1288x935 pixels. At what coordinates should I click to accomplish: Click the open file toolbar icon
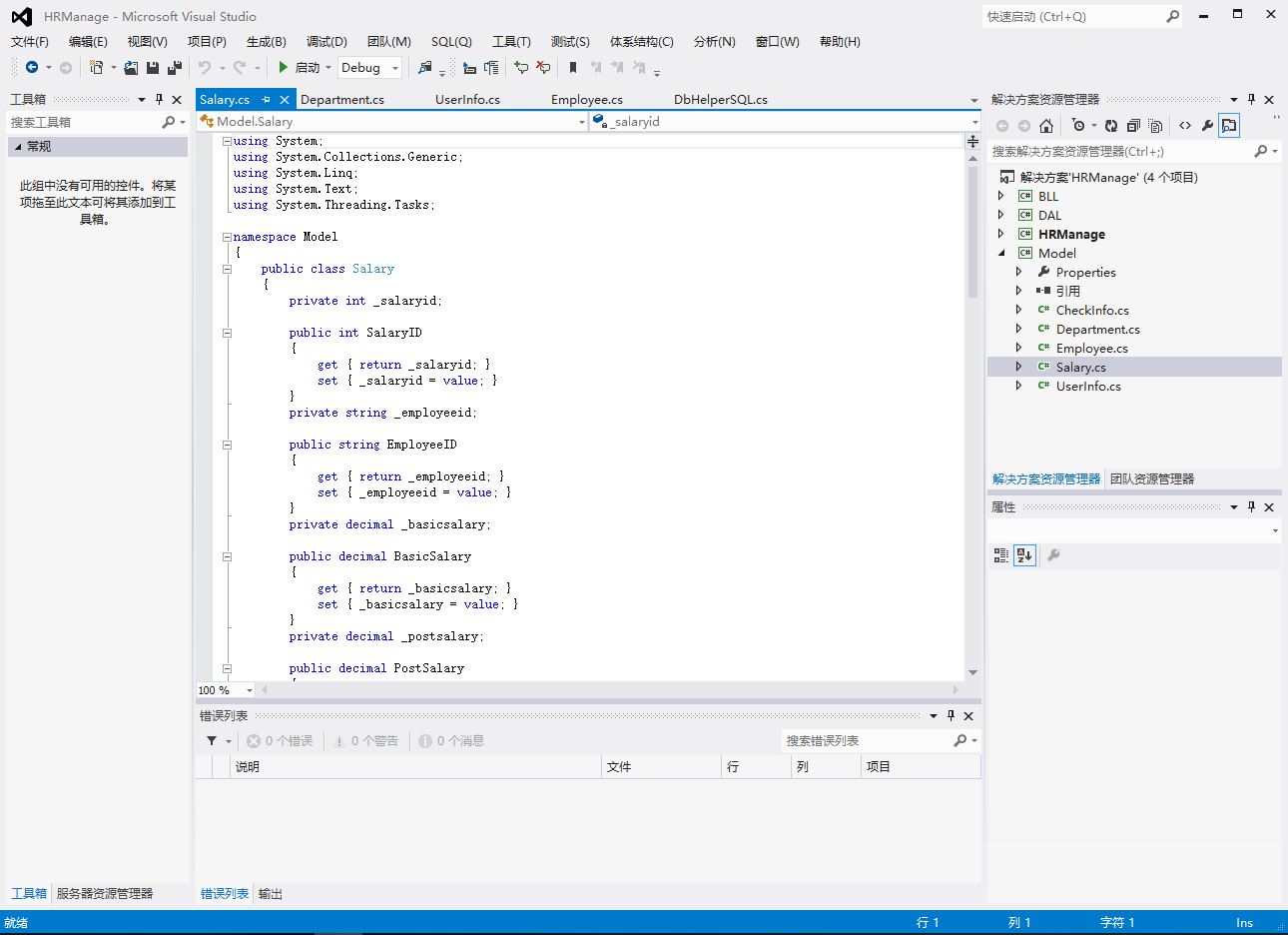pyautogui.click(x=131, y=68)
